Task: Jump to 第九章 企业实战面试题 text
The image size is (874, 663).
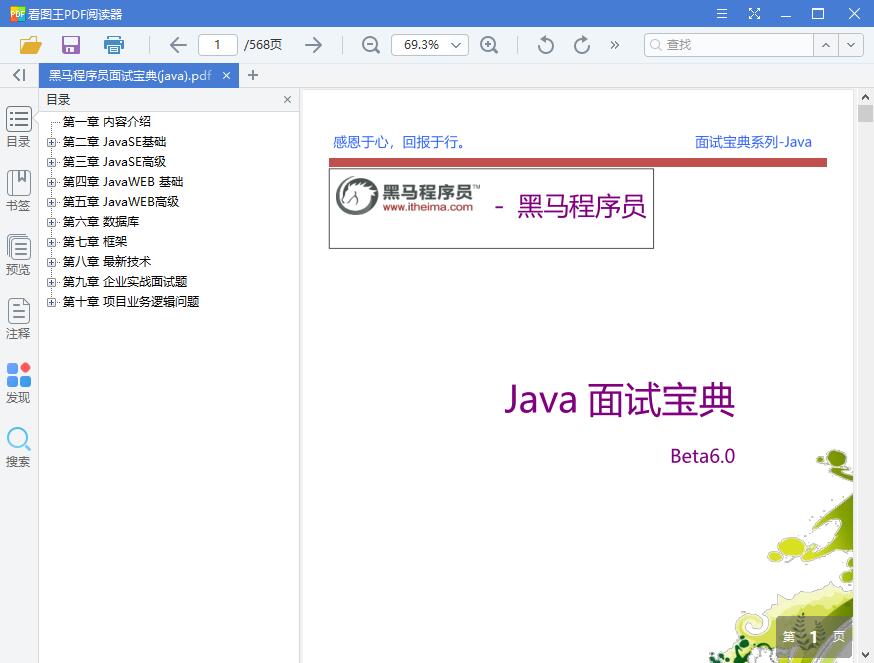Action: [x=125, y=282]
